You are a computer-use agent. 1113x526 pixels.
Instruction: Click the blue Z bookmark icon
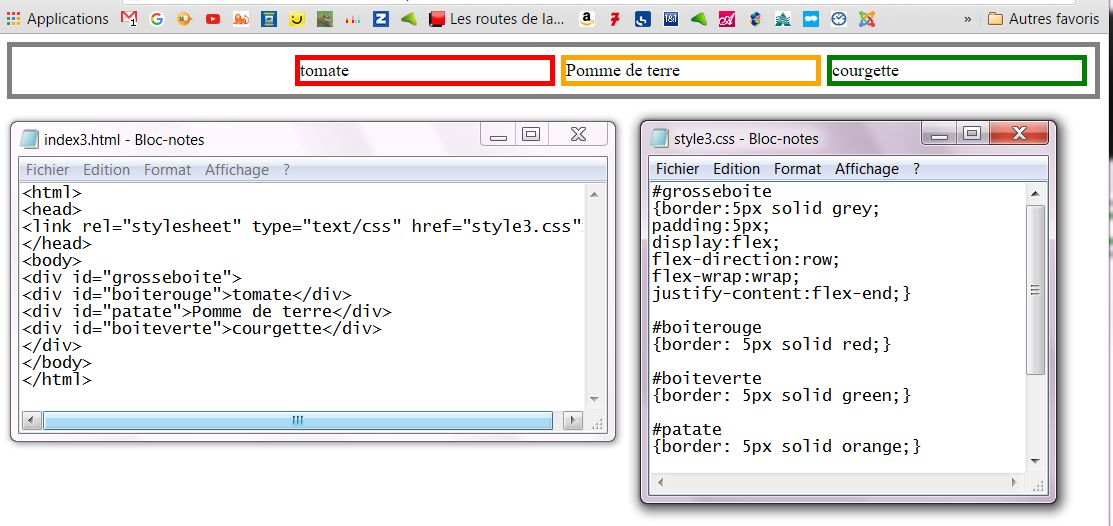(x=380, y=18)
